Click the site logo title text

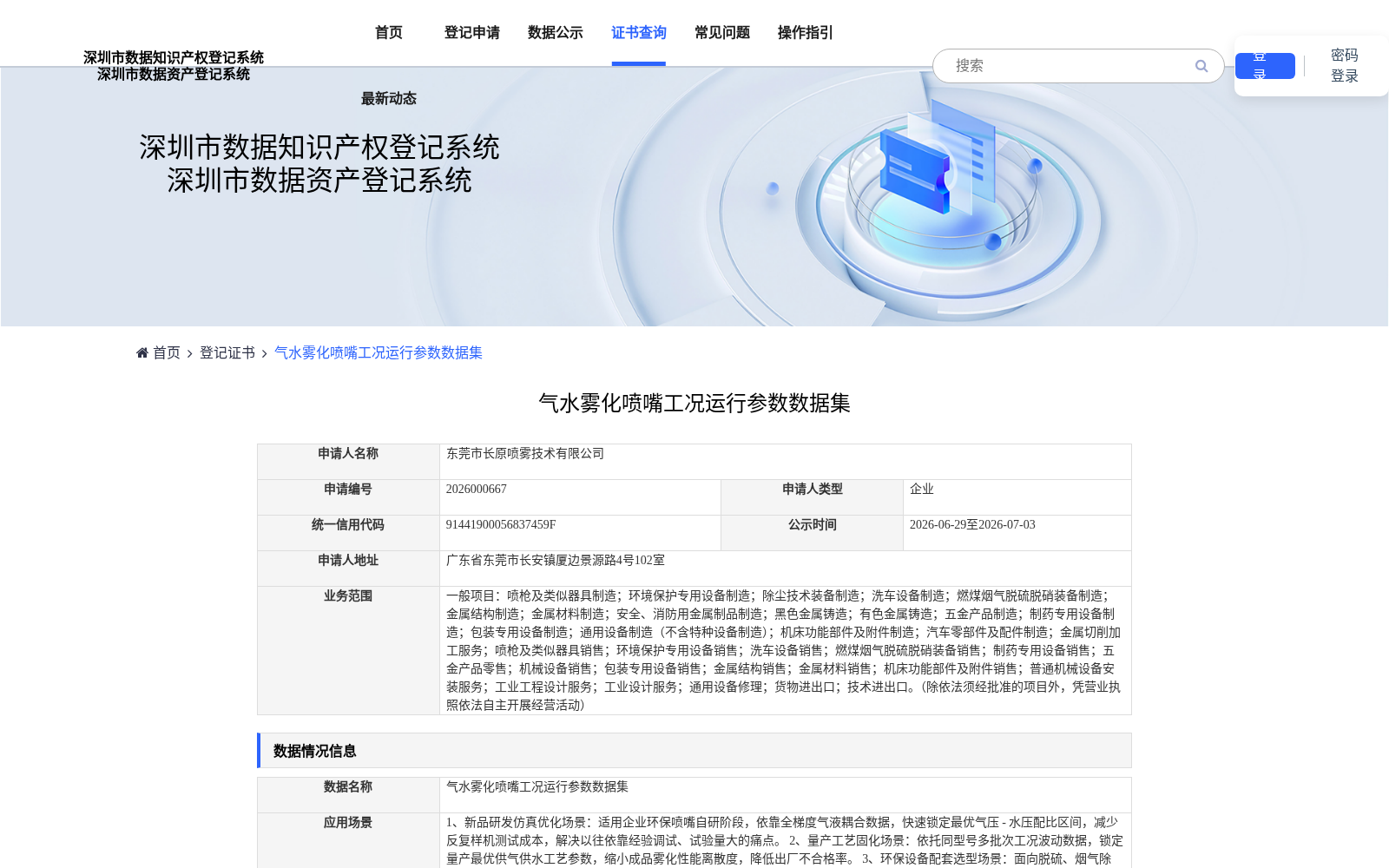174,66
